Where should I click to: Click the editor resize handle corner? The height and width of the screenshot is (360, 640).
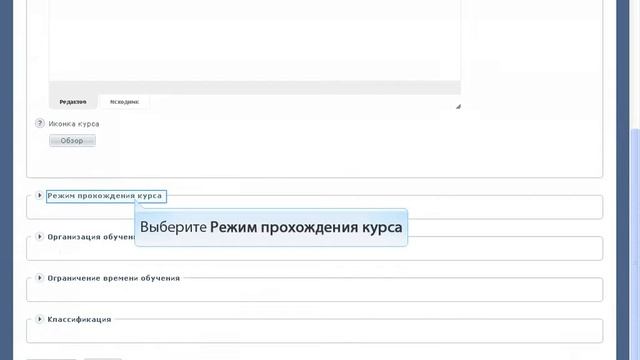458,106
